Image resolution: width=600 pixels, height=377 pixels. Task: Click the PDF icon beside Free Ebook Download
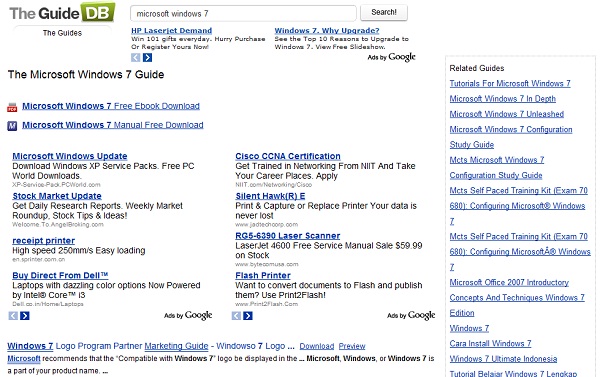point(12,107)
